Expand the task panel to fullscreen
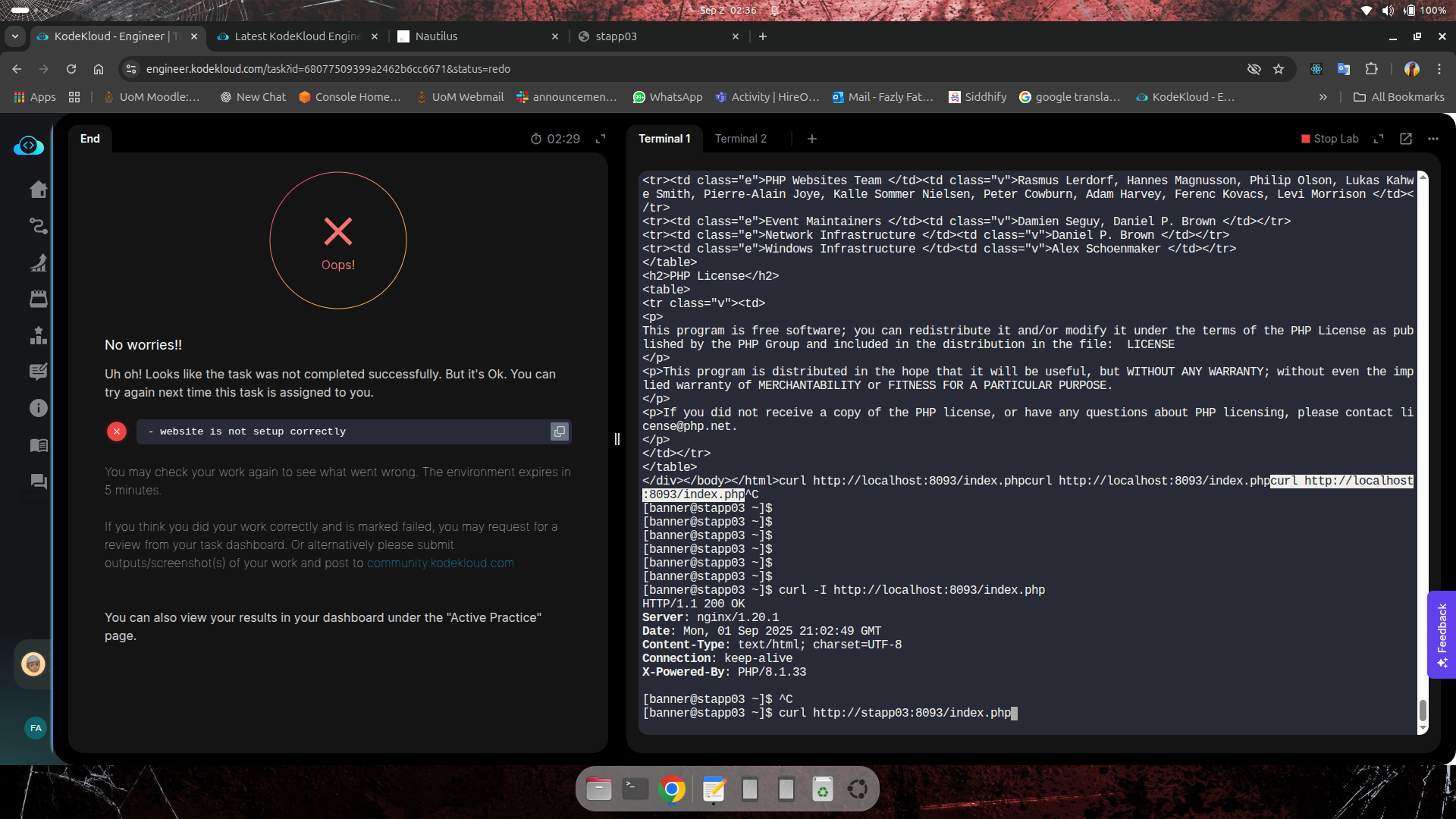Image resolution: width=1456 pixels, height=819 pixels. [x=601, y=139]
